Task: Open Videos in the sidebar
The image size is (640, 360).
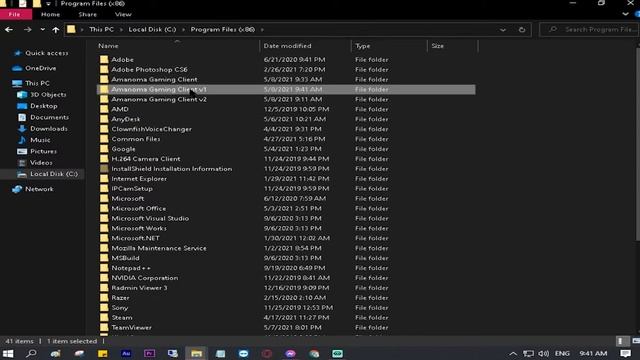Action: click(35, 163)
